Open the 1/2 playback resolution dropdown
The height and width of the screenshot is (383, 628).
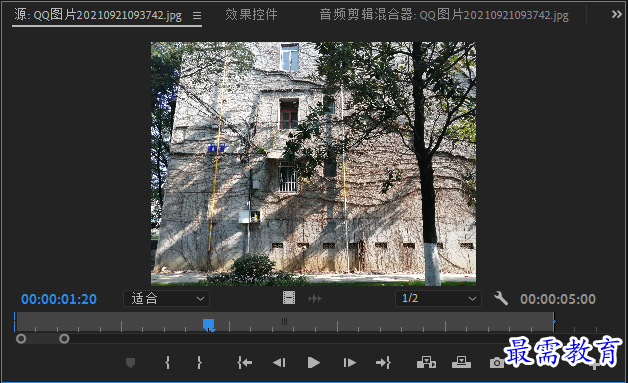pyautogui.click(x=438, y=298)
